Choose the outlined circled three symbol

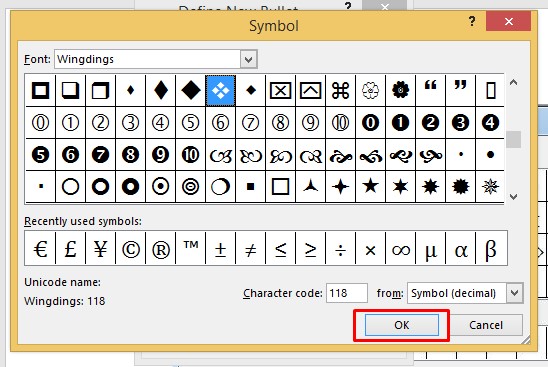[x=130, y=123]
